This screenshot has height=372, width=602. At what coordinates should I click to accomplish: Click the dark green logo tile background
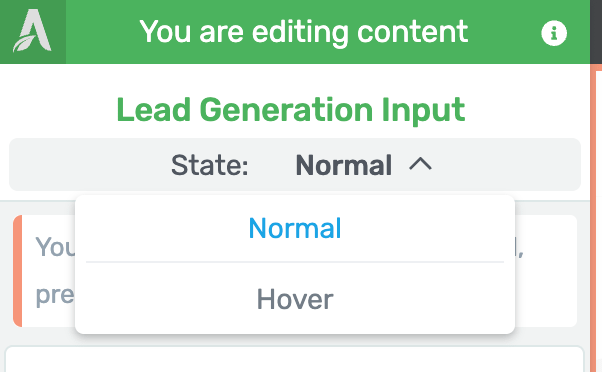click(x=33, y=32)
